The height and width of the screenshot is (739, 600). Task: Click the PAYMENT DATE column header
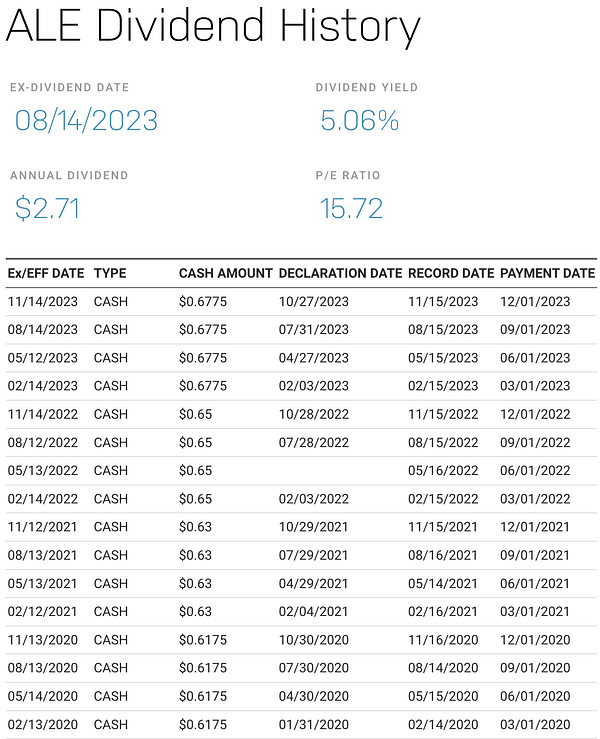click(x=547, y=273)
